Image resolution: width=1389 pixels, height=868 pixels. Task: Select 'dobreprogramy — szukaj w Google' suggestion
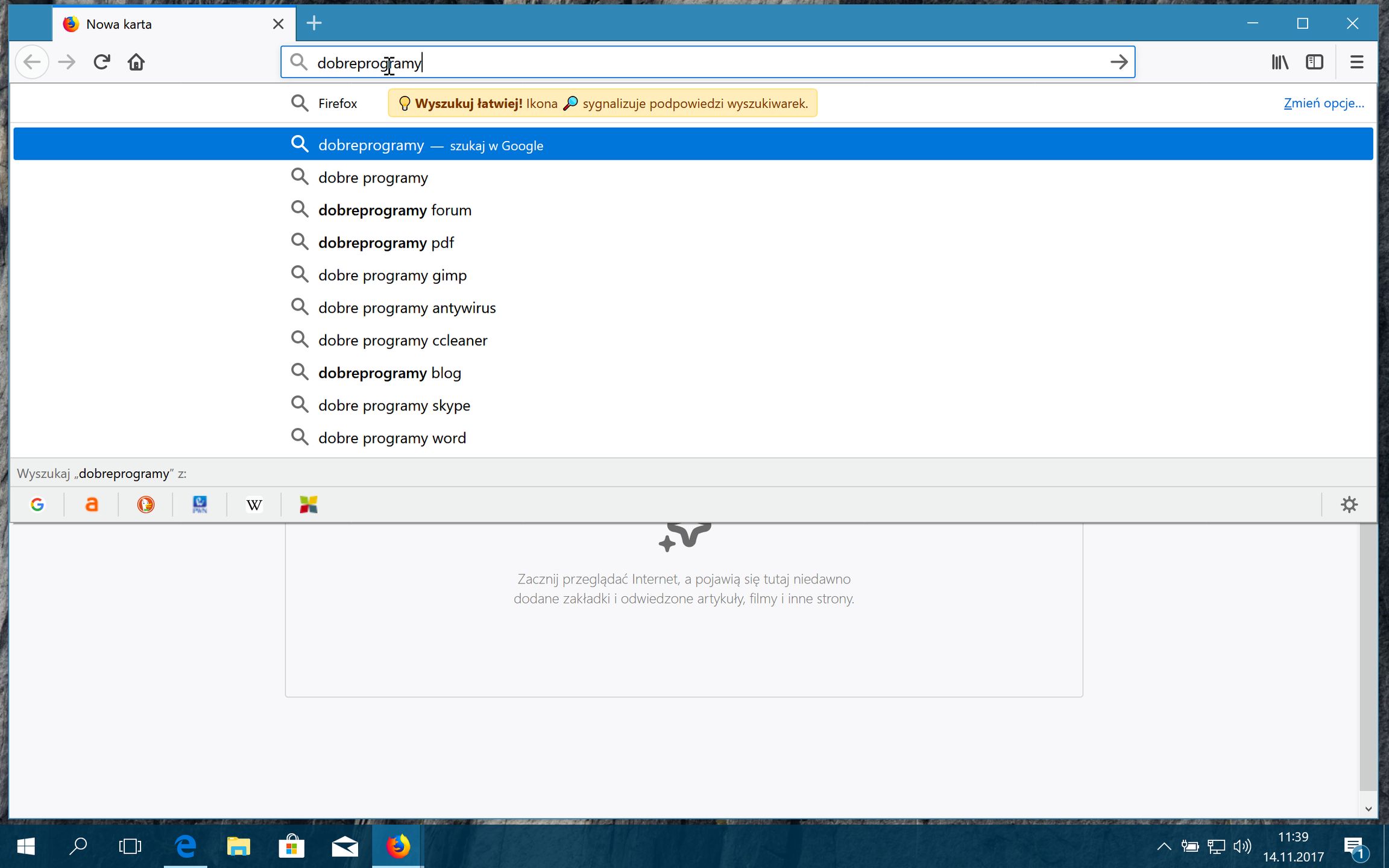point(430,145)
